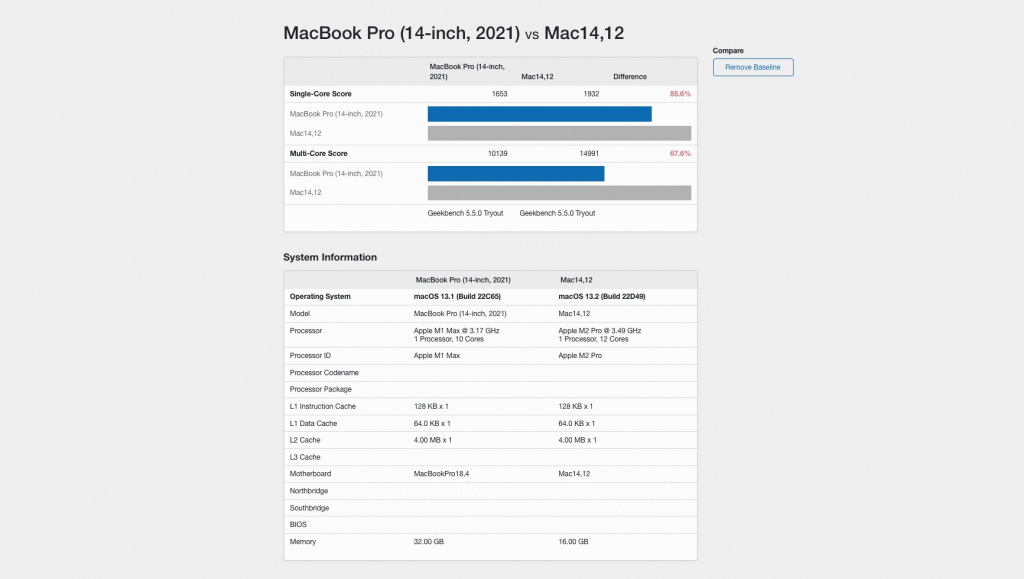
Task: Click the blue multi-core bar for MacBook Pro
Action: tap(516, 174)
